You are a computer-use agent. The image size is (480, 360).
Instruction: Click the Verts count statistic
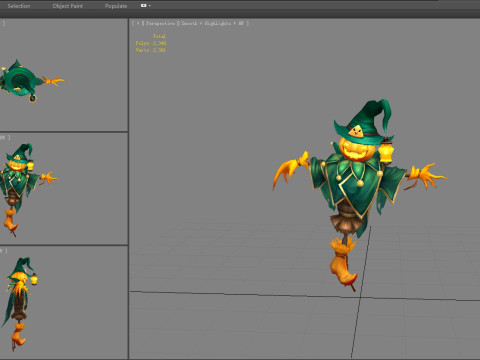[151, 50]
